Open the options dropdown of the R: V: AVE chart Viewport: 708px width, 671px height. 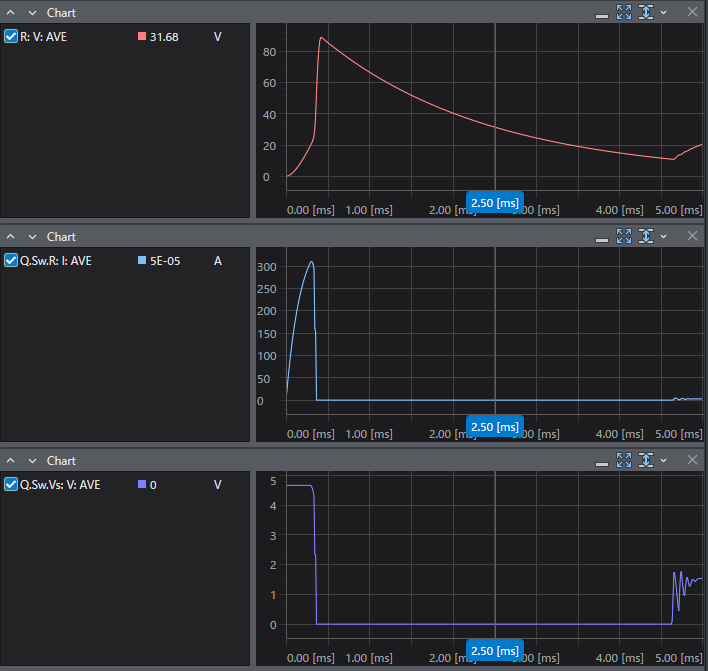[x=663, y=13]
